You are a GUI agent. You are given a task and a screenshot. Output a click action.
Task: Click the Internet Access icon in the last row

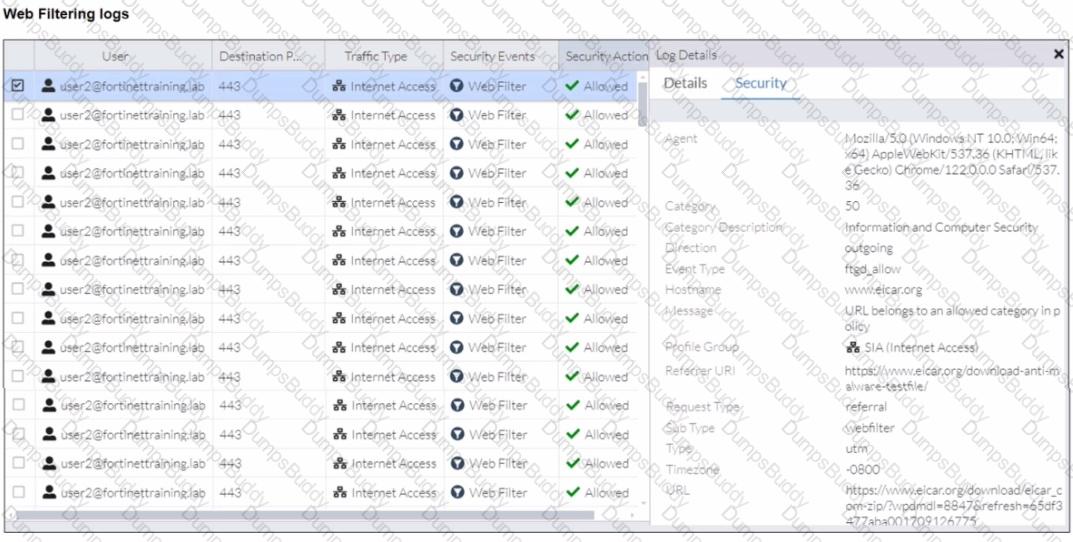(x=339, y=492)
